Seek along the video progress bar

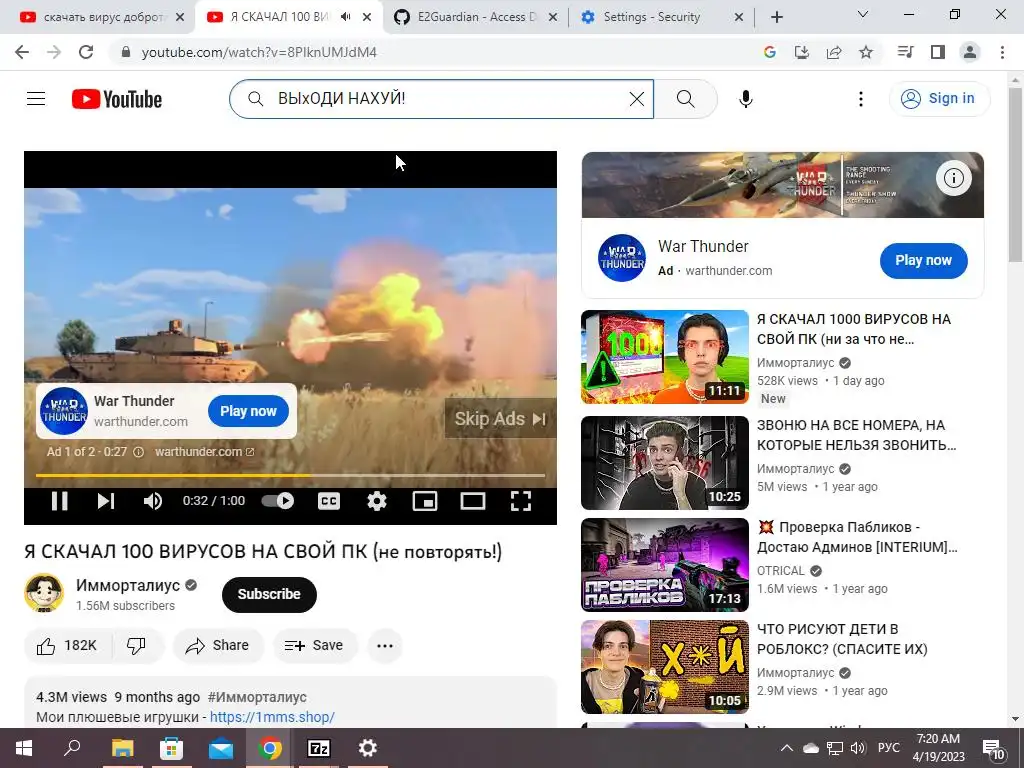click(290, 475)
